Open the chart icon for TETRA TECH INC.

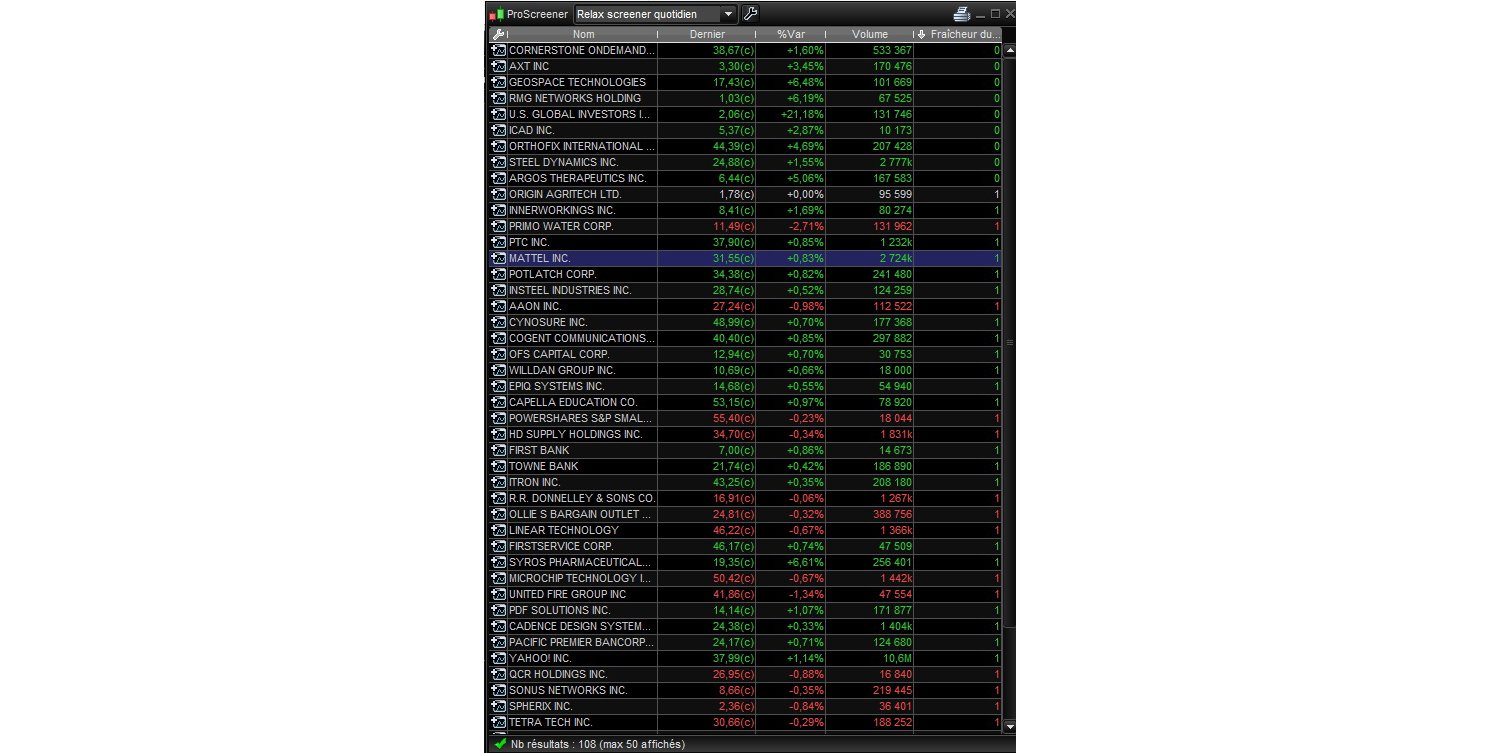point(499,722)
